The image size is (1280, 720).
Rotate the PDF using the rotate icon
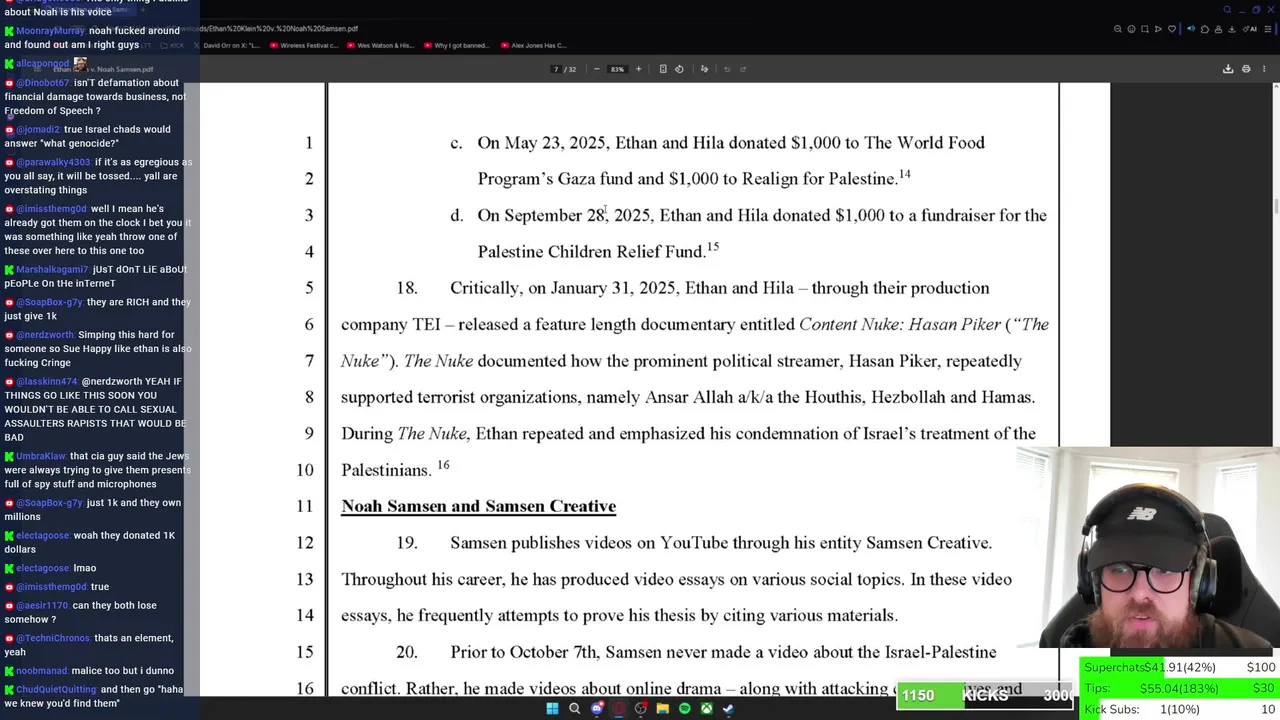click(679, 69)
